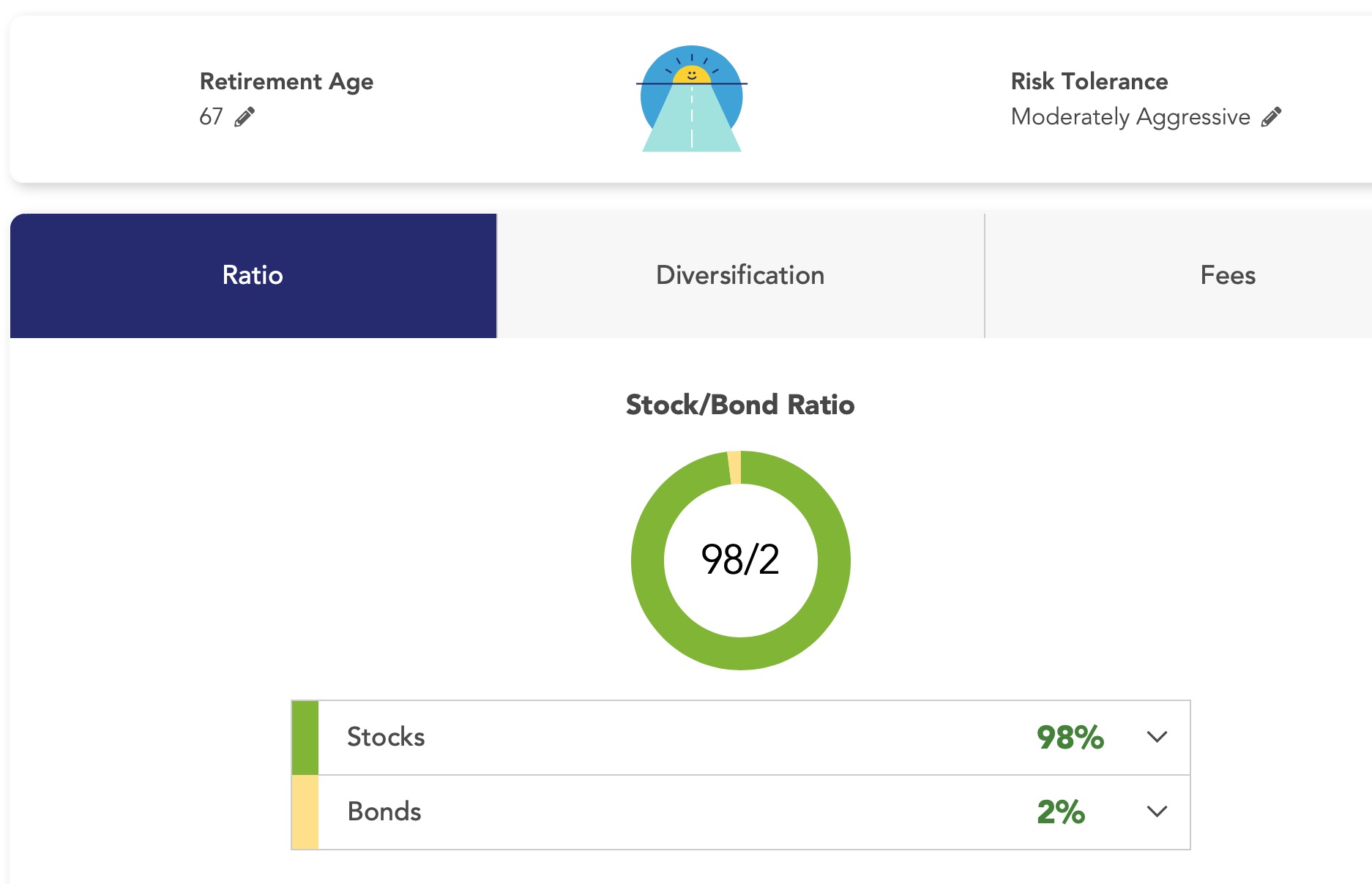Click the Retirement Age heading
This screenshot has height=884, width=1372.
(286, 82)
